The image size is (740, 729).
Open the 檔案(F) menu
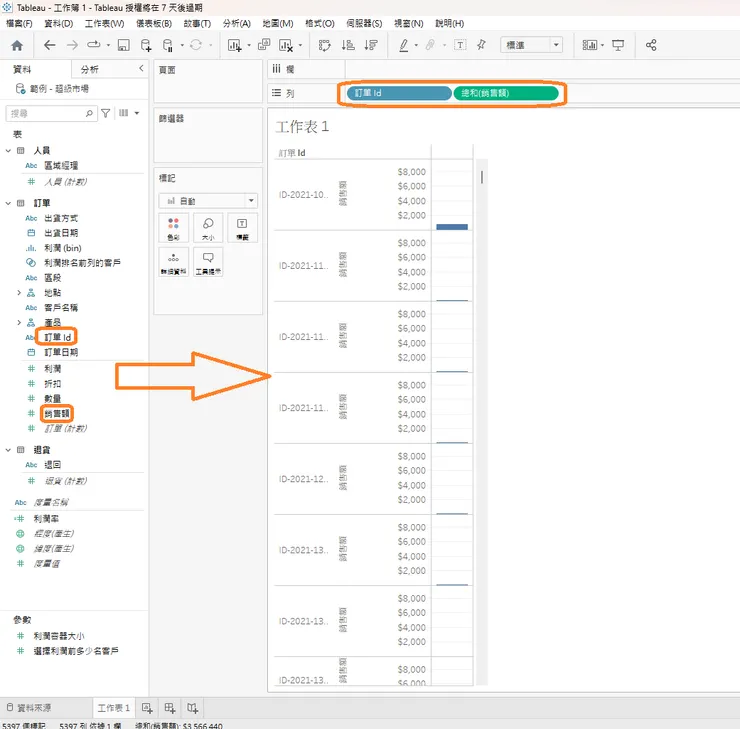19,23
